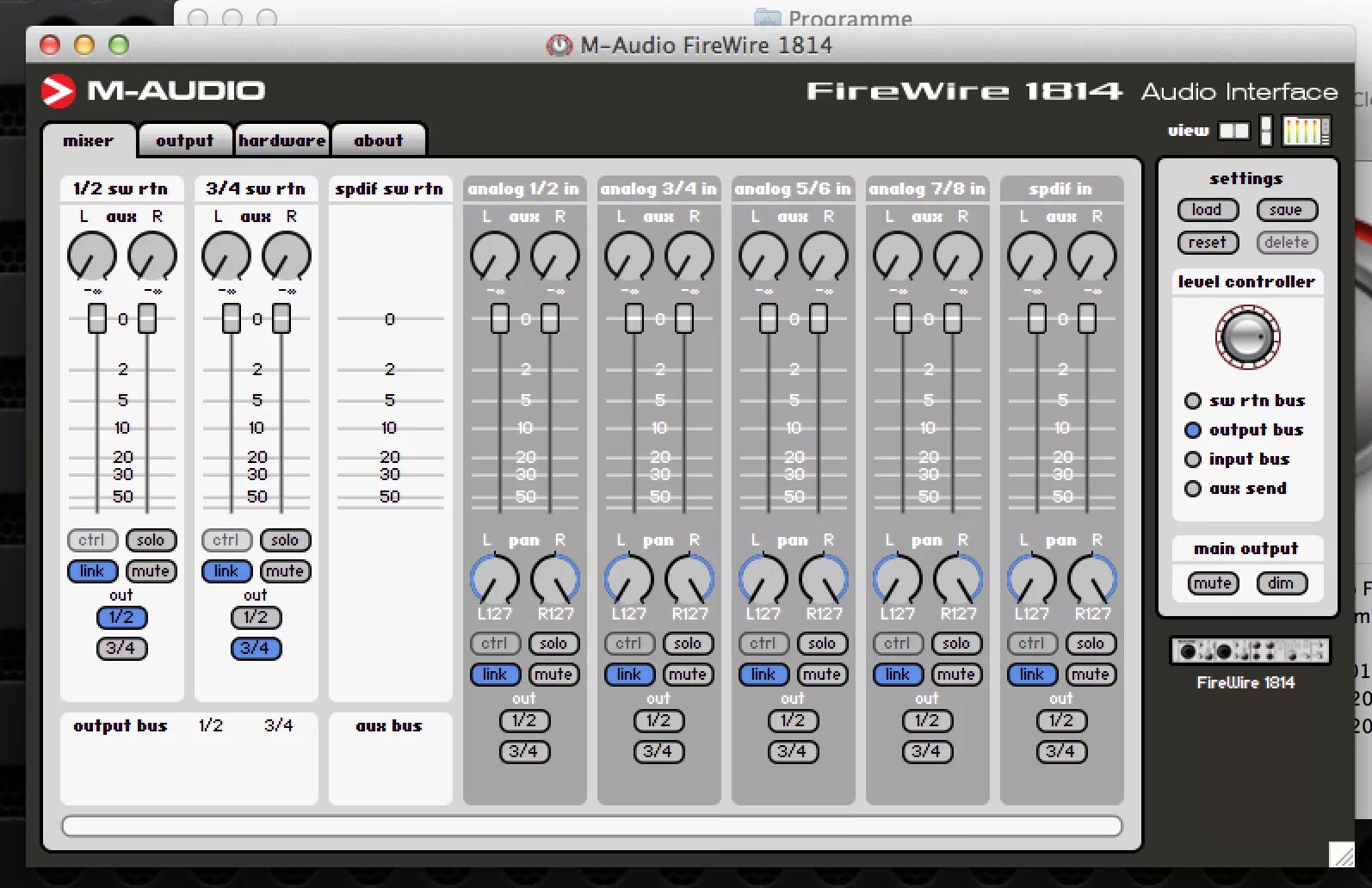Switch view to level meters icon

pos(1306,131)
